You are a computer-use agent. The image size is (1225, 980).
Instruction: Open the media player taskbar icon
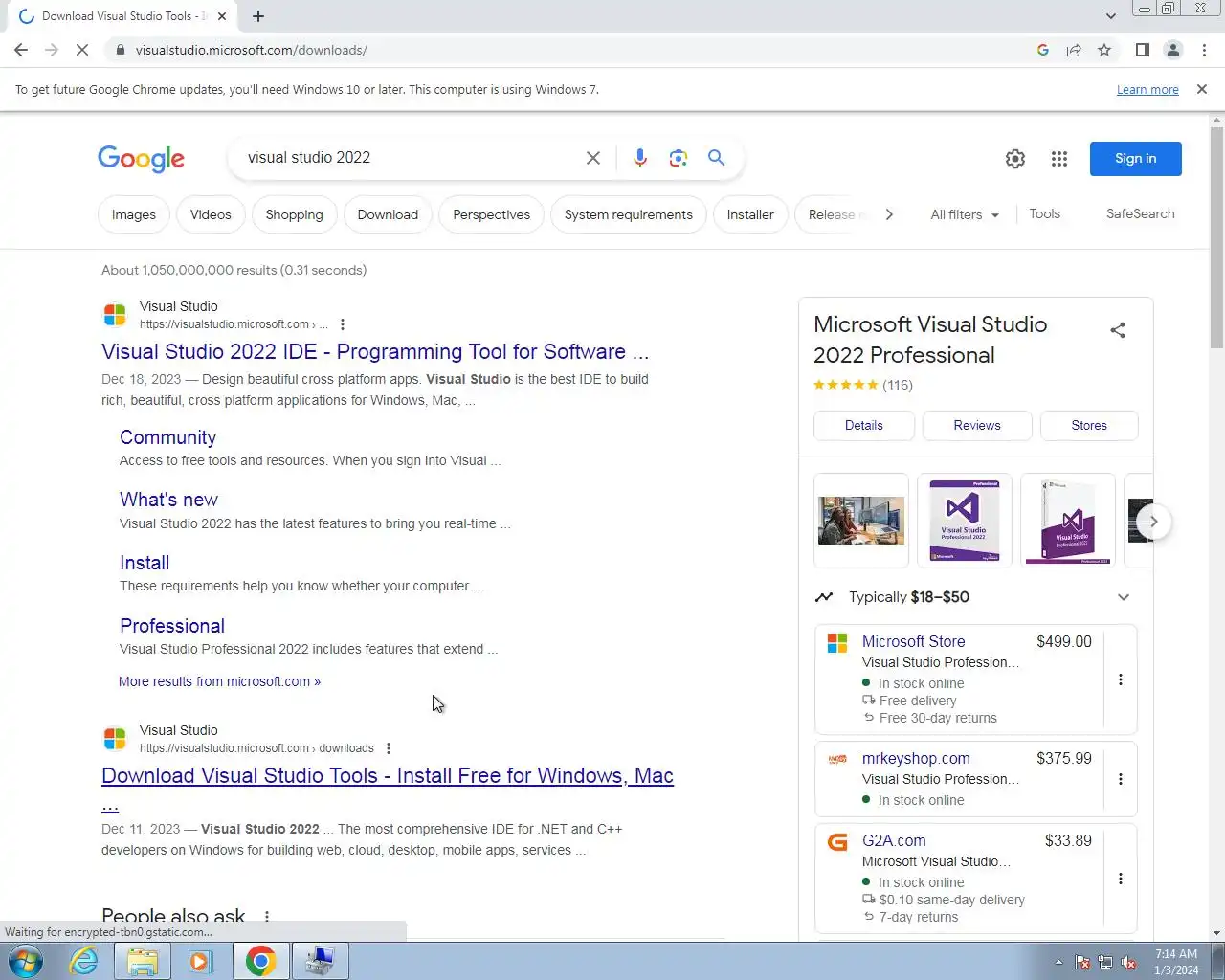point(200,961)
